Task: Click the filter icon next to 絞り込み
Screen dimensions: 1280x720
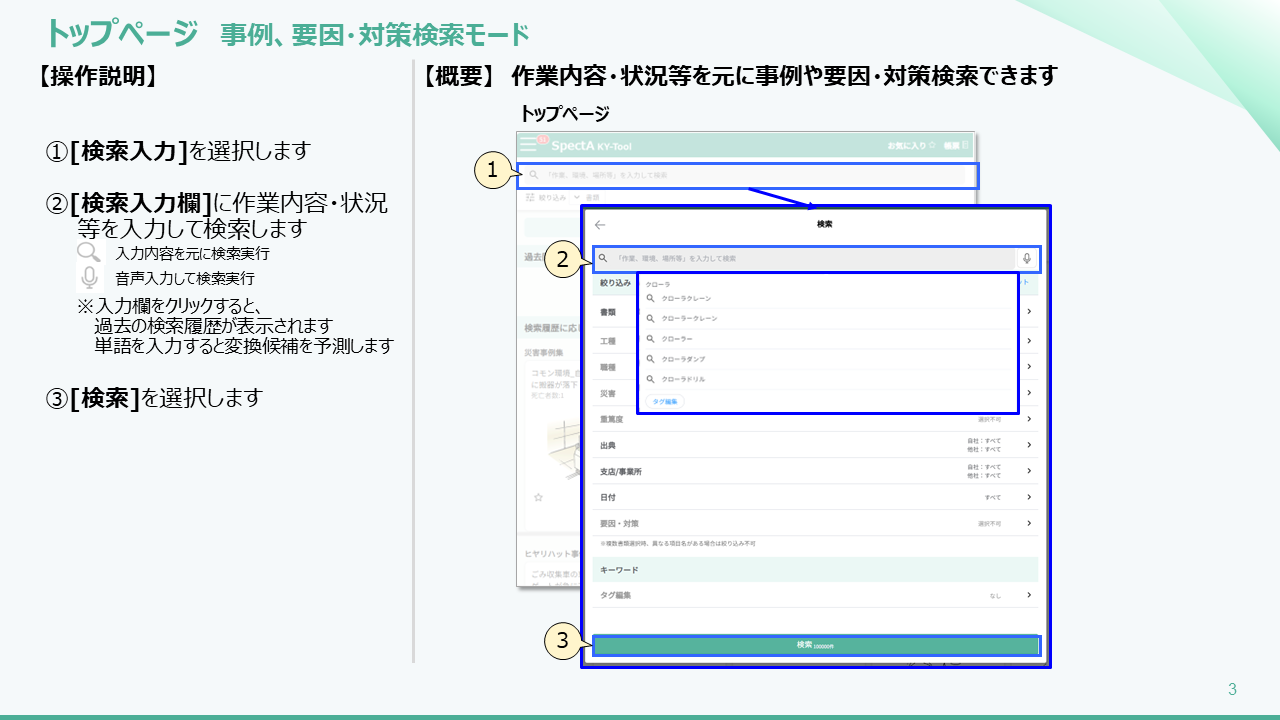Action: [529, 198]
